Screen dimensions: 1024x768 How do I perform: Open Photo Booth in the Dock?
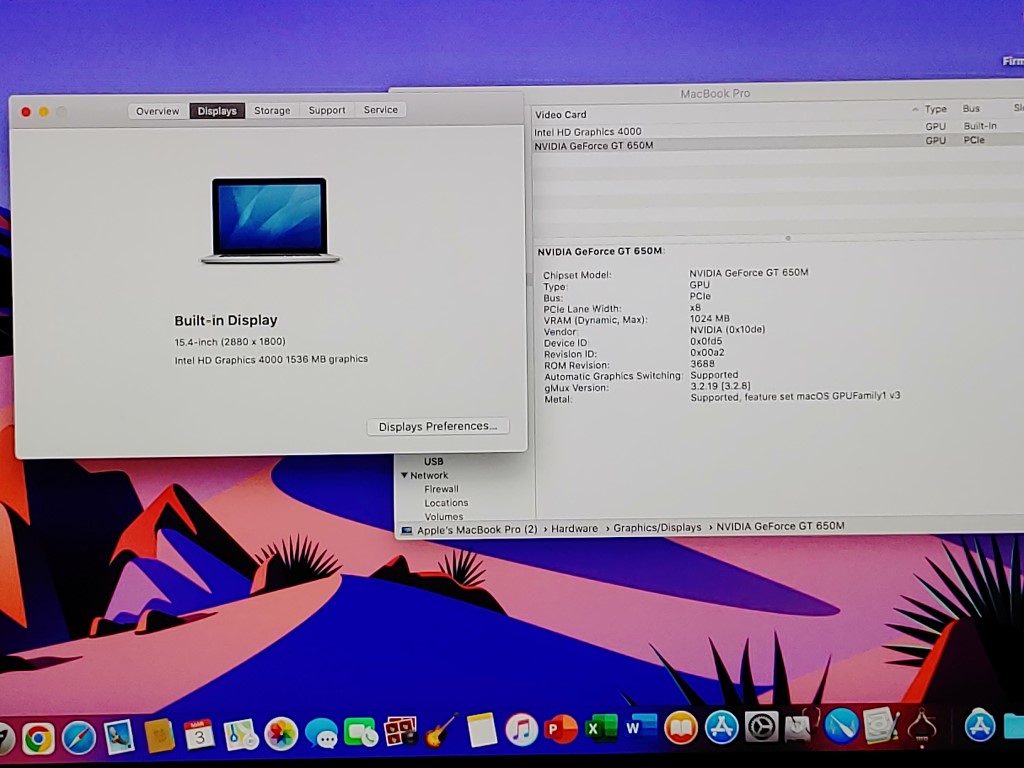pos(400,731)
